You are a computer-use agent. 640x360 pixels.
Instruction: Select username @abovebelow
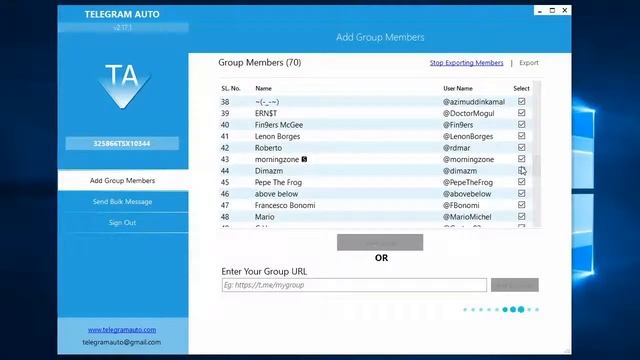coord(467,194)
